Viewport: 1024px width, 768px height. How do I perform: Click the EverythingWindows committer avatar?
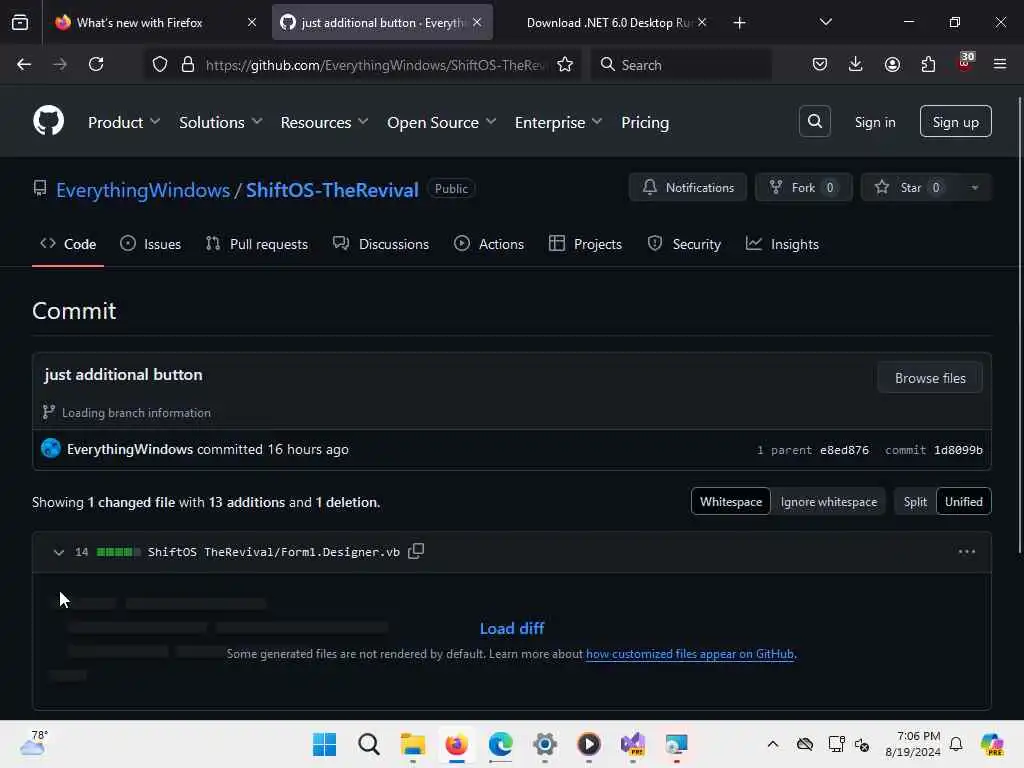(x=51, y=449)
